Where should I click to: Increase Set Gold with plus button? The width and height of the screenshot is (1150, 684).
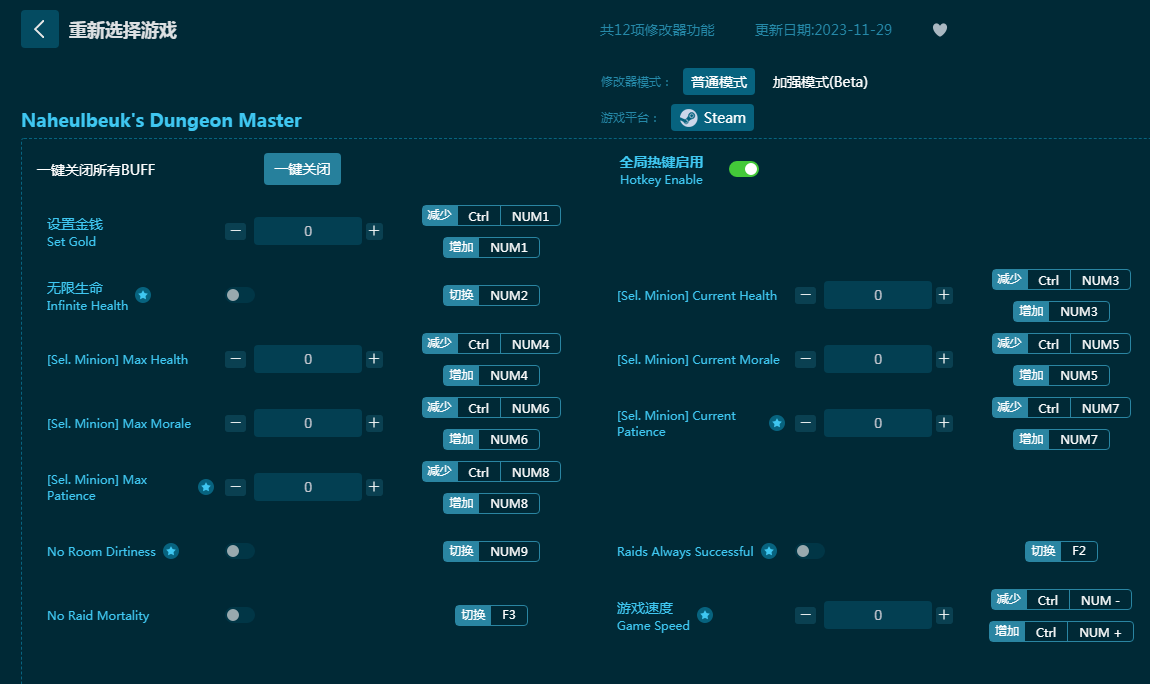(374, 231)
